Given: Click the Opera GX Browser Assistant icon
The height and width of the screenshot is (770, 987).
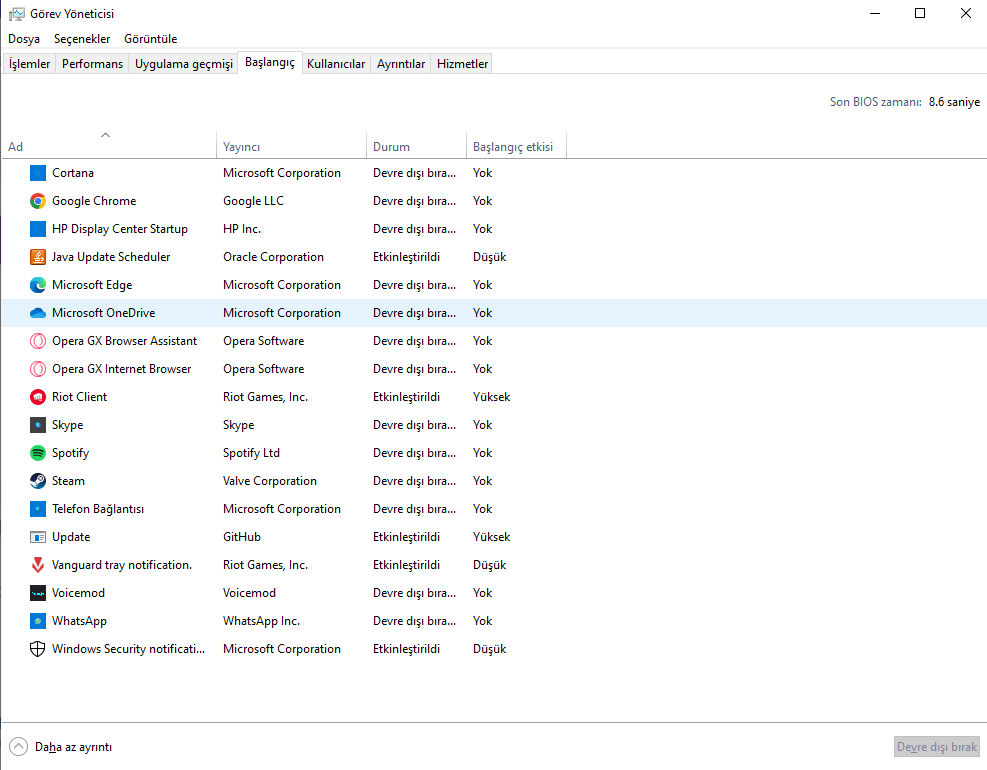Looking at the screenshot, I should pyautogui.click(x=38, y=341).
